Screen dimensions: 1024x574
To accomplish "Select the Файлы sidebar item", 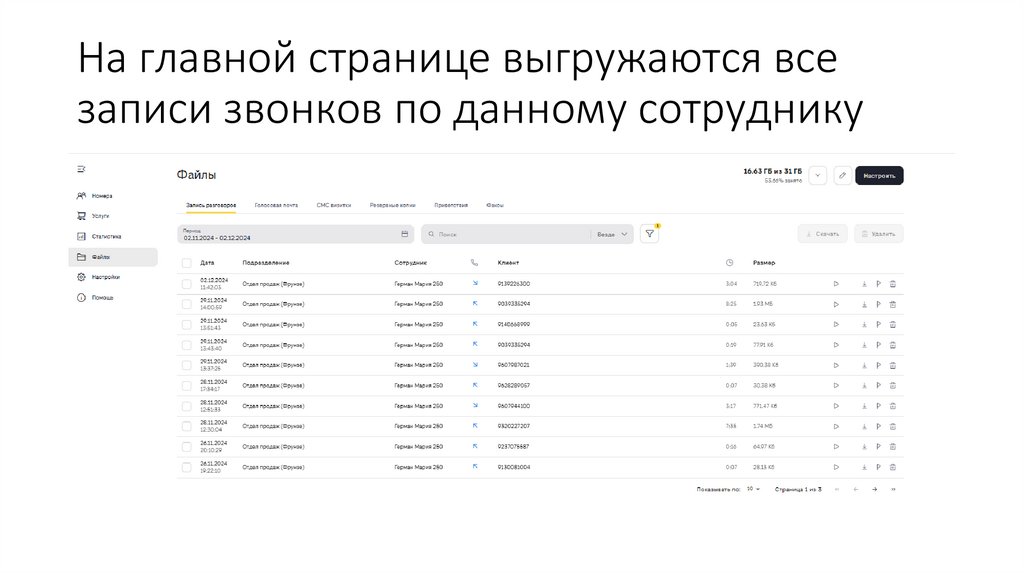I will tap(113, 257).
